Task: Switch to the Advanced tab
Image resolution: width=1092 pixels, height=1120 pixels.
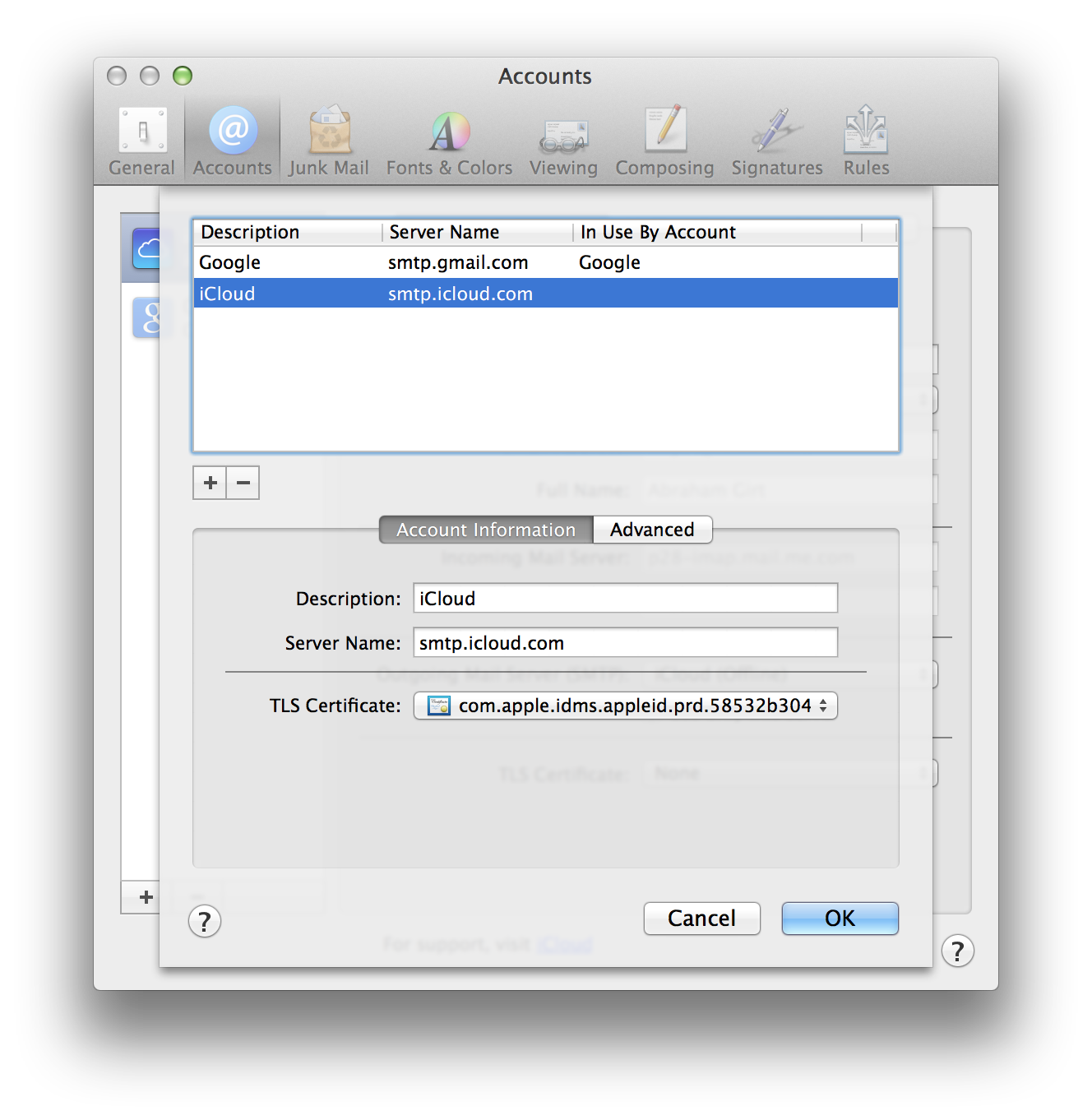Action: coord(653,530)
